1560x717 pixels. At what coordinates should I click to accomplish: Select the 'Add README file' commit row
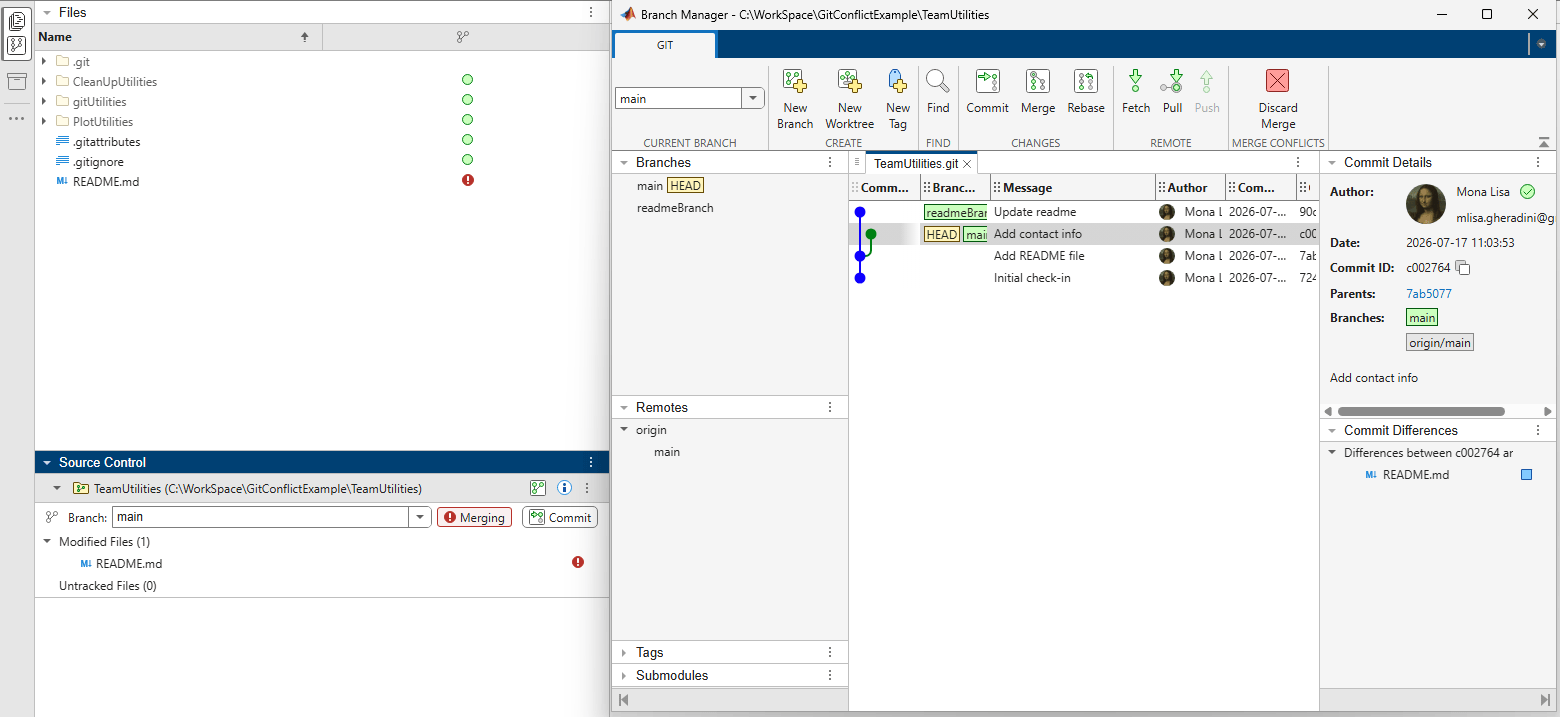1083,256
